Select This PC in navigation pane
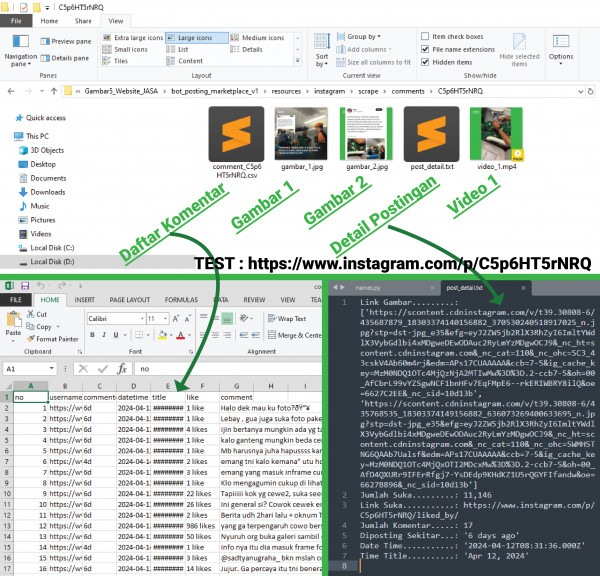This screenshot has height=576, width=600. click(x=31, y=136)
